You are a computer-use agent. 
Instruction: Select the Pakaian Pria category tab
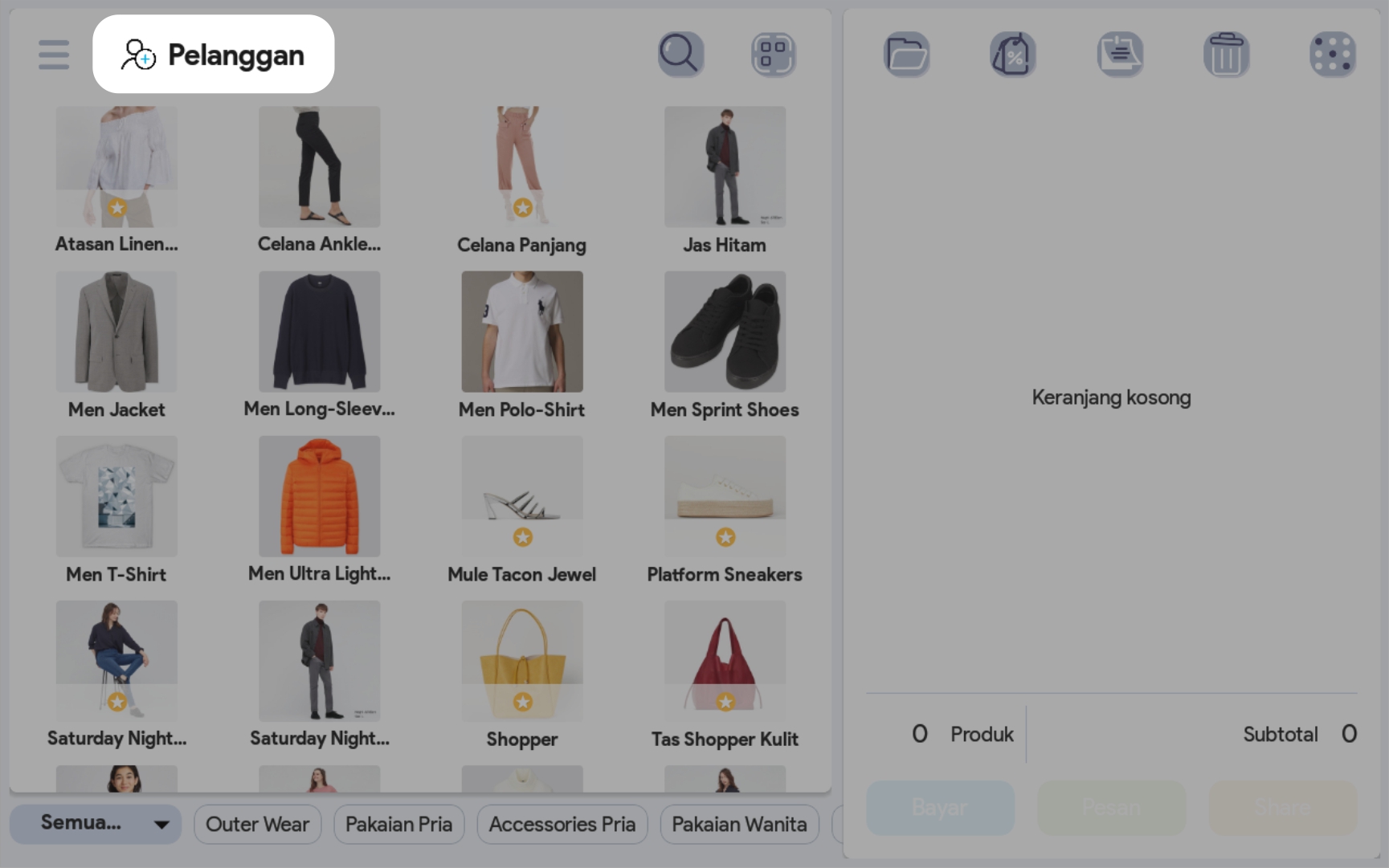coord(398,825)
